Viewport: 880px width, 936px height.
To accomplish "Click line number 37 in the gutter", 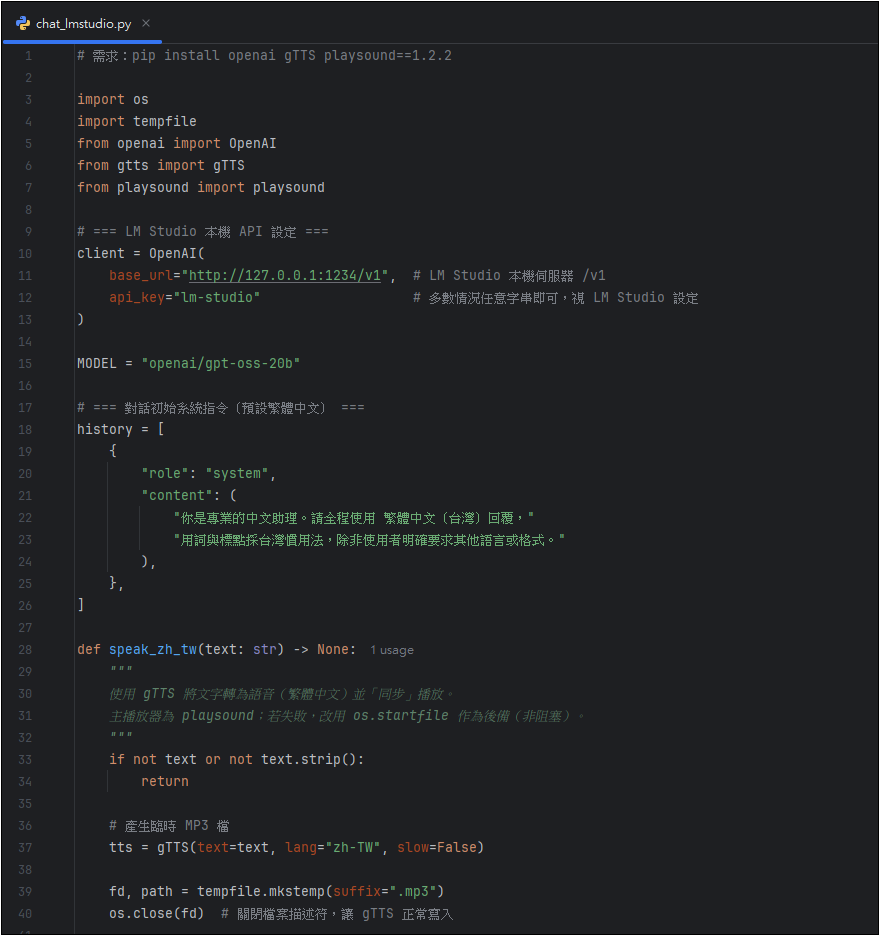I will 25,847.
